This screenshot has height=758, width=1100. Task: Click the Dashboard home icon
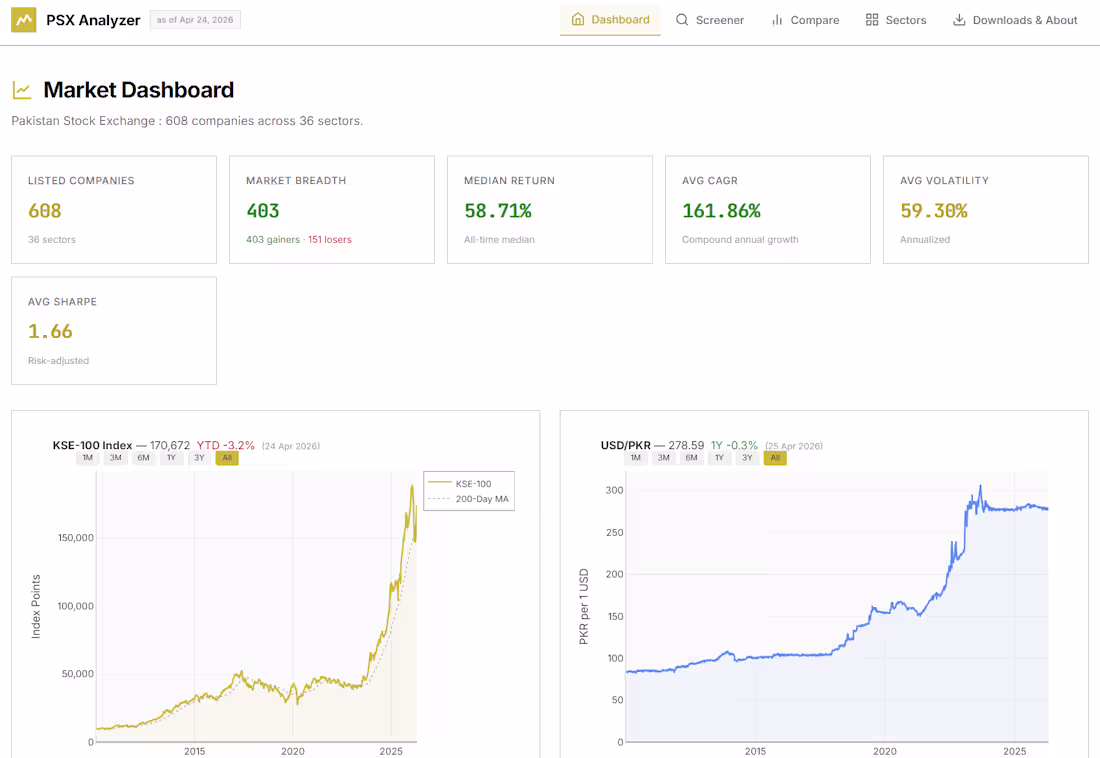[x=578, y=20]
